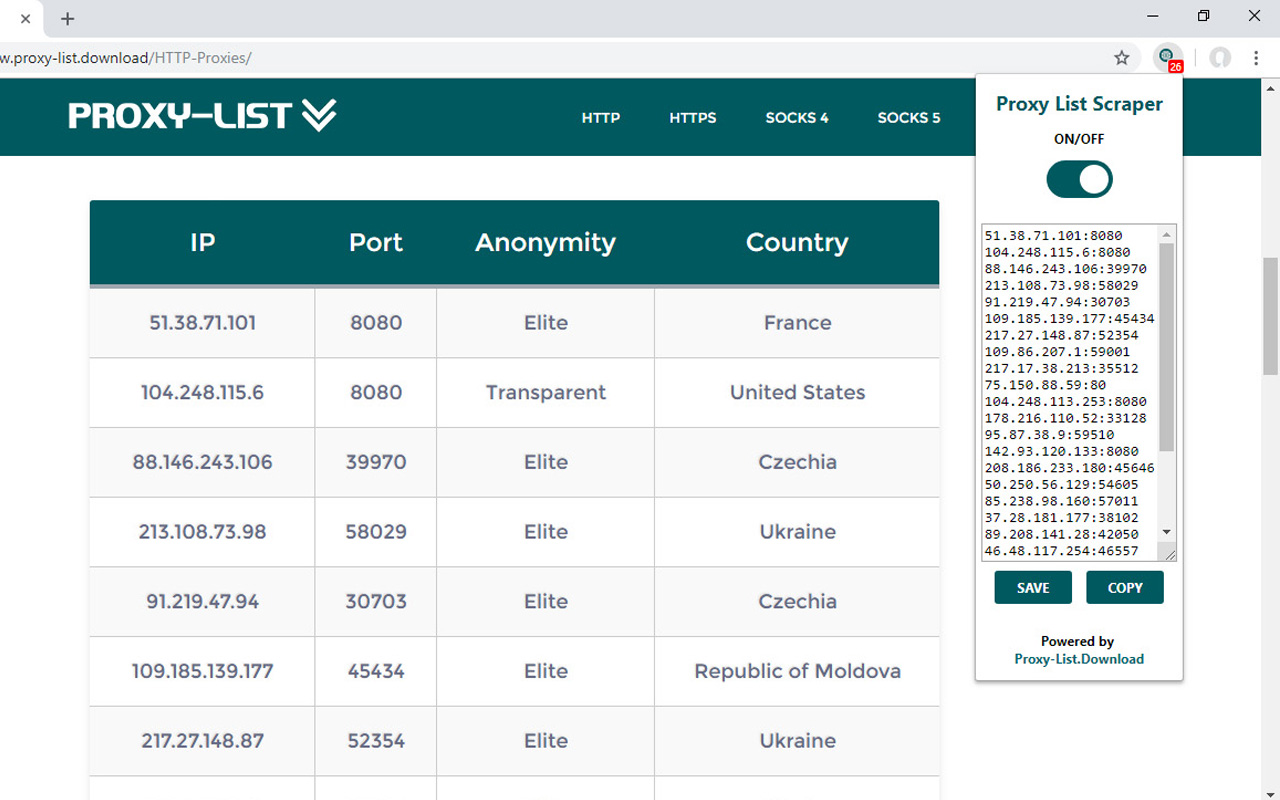1280x800 pixels.
Task: Open a new browser tab
Action: [x=67, y=17]
